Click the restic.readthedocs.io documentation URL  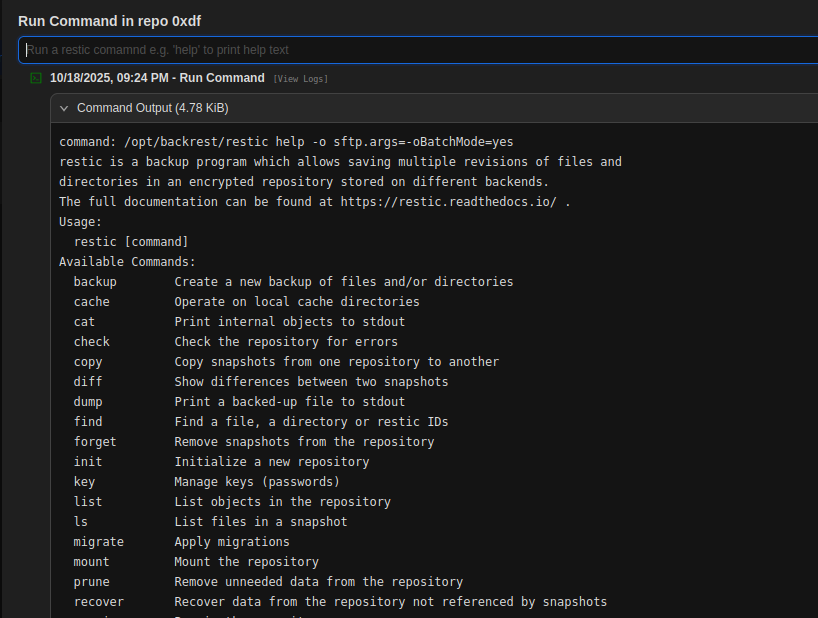pos(448,202)
